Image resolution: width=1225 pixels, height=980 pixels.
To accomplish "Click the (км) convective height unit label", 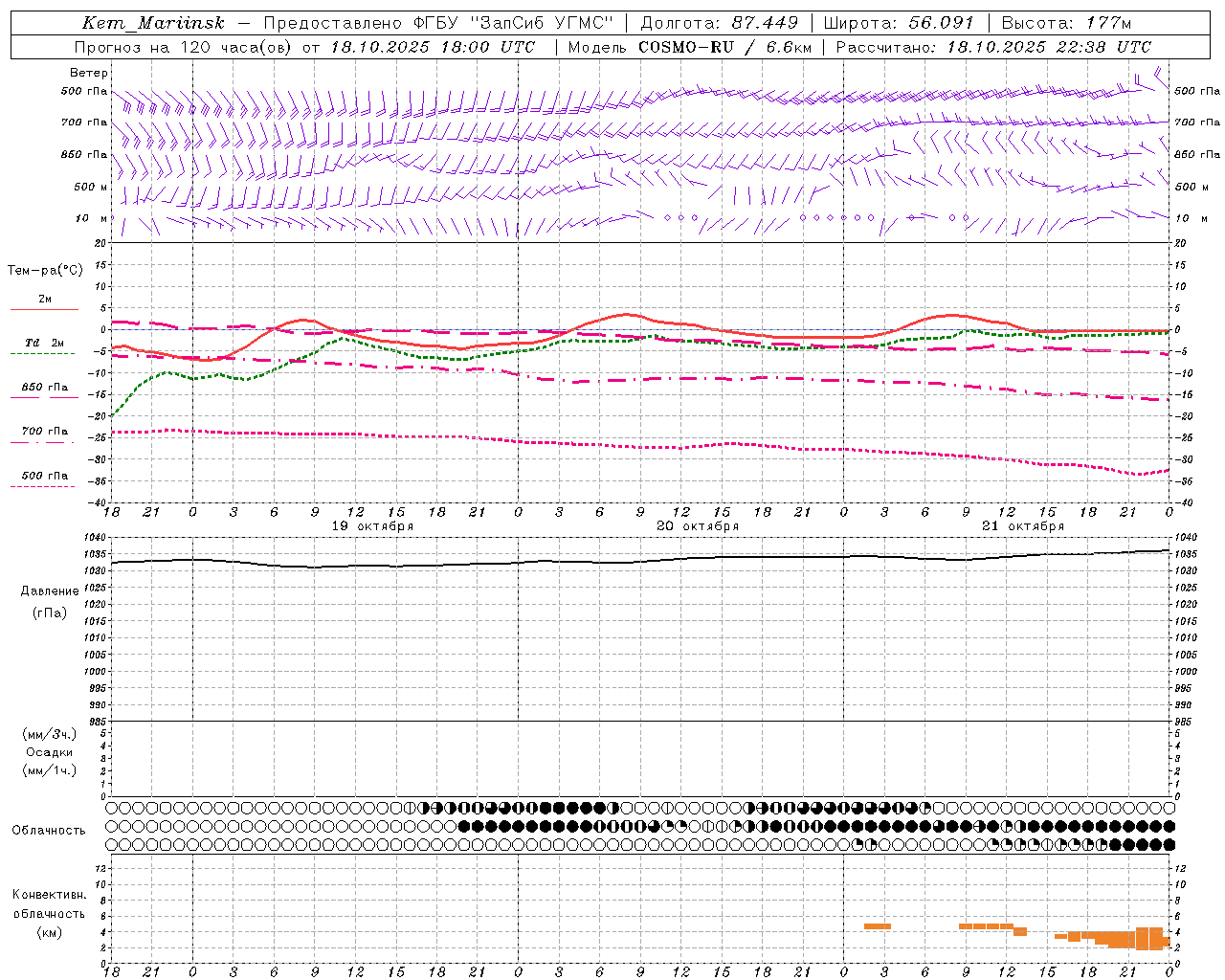I will point(50,932).
